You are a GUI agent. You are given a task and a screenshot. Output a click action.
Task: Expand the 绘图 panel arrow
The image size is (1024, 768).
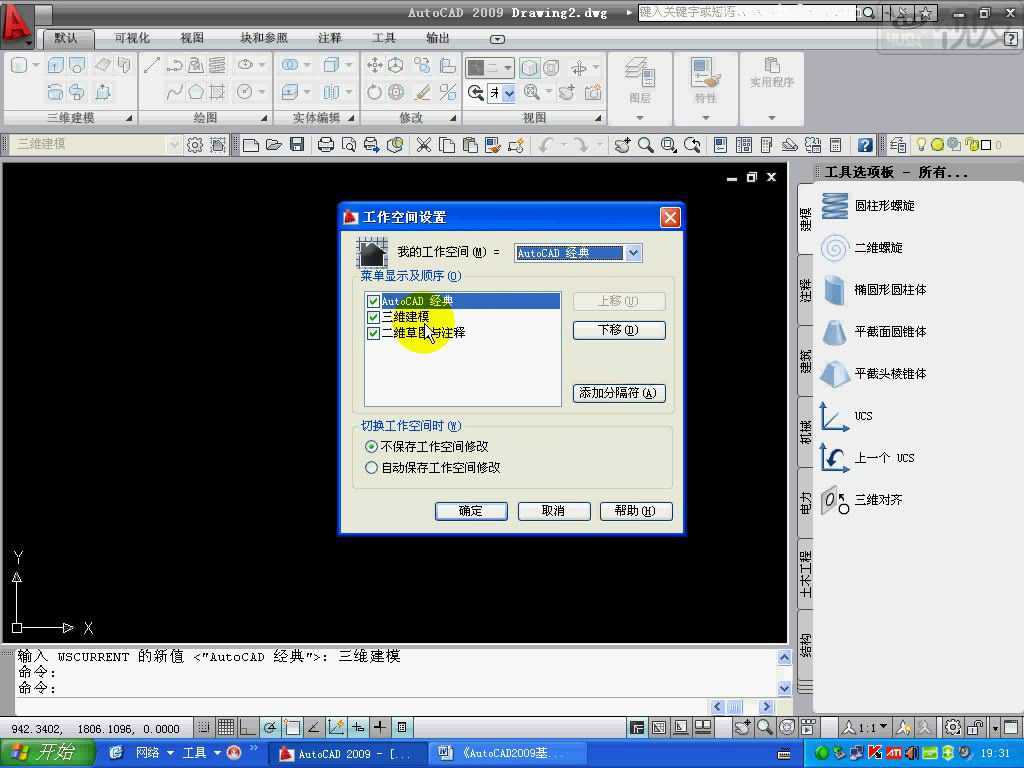tap(264, 118)
